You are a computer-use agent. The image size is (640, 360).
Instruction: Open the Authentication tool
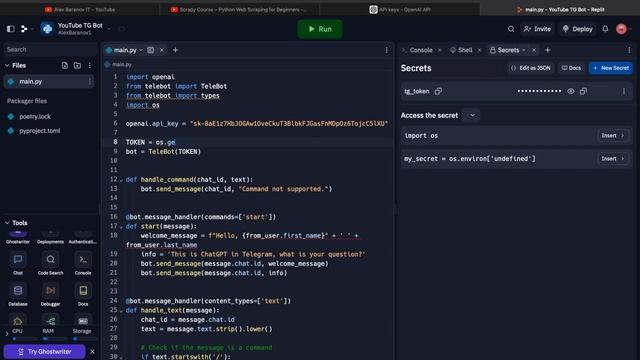83,238
